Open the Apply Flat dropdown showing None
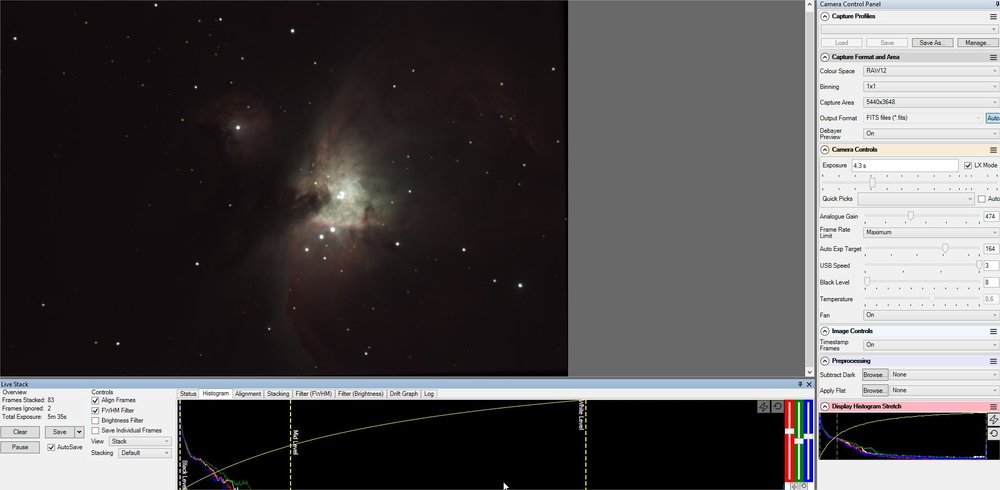 [945, 390]
